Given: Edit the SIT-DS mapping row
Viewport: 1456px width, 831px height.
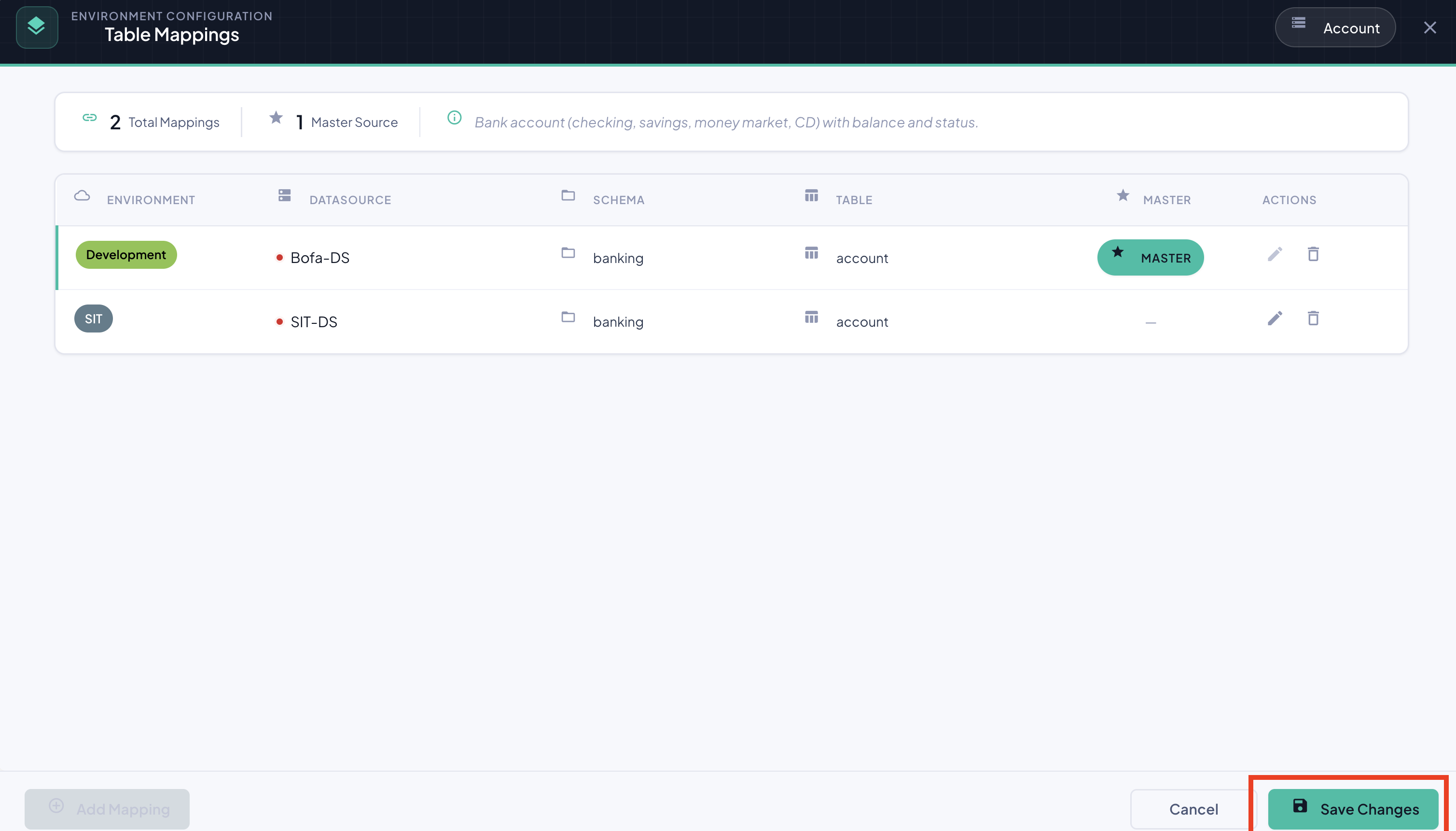Looking at the screenshot, I should tap(1275, 319).
